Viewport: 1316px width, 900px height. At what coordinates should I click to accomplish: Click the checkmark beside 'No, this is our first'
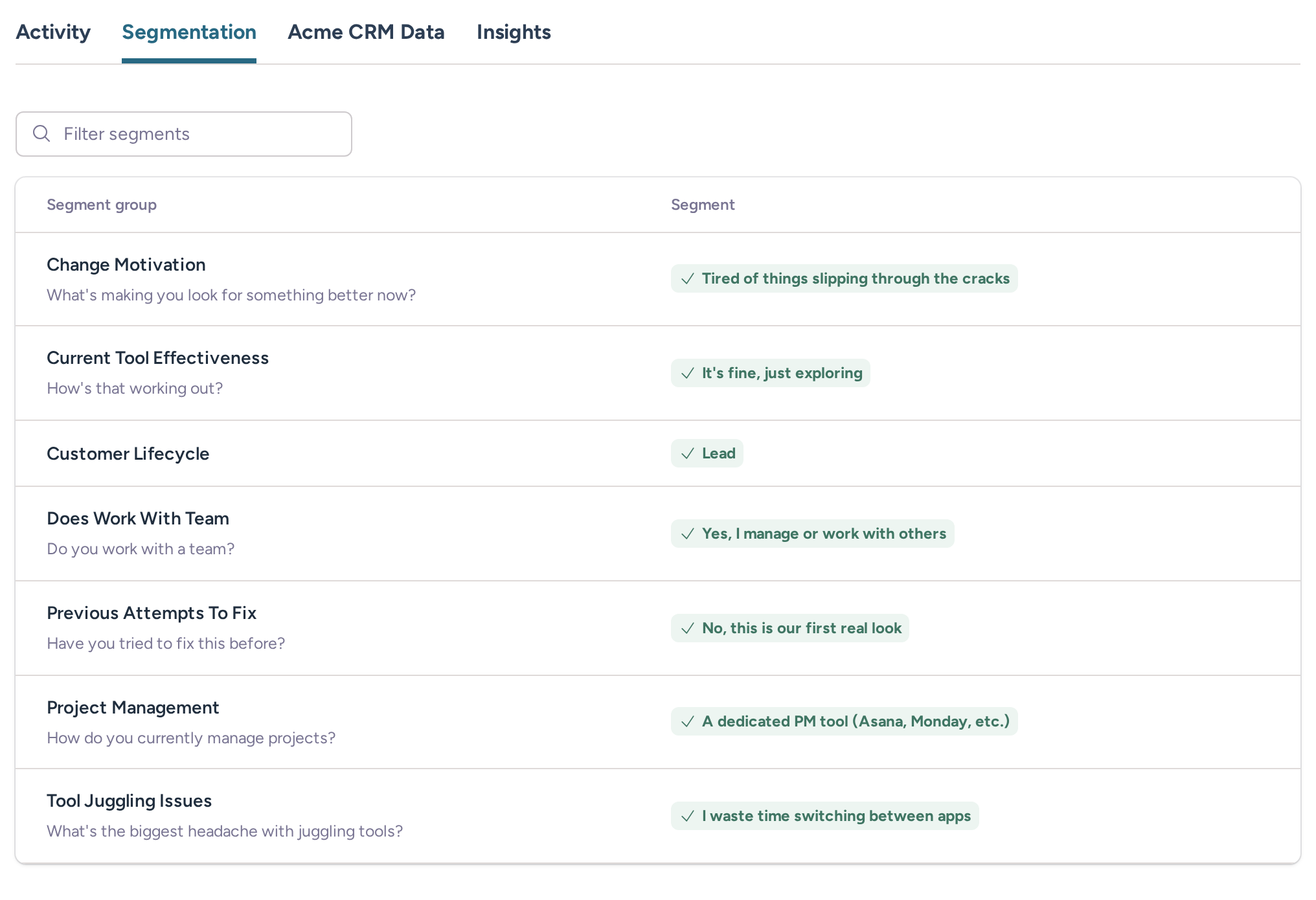click(x=688, y=628)
